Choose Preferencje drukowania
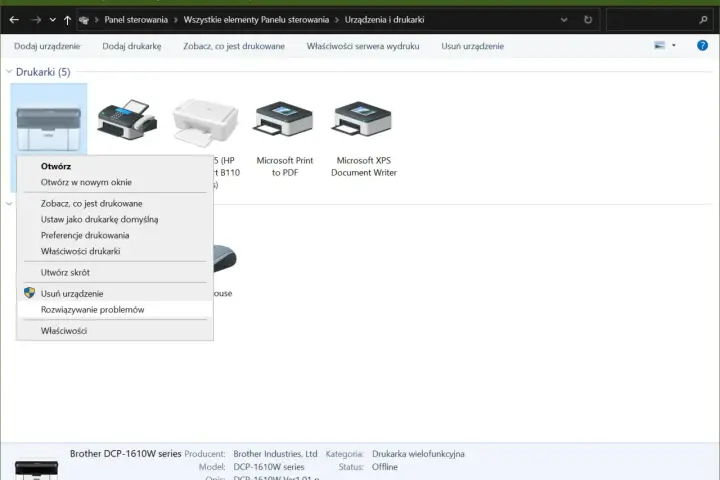 (x=115, y=235)
